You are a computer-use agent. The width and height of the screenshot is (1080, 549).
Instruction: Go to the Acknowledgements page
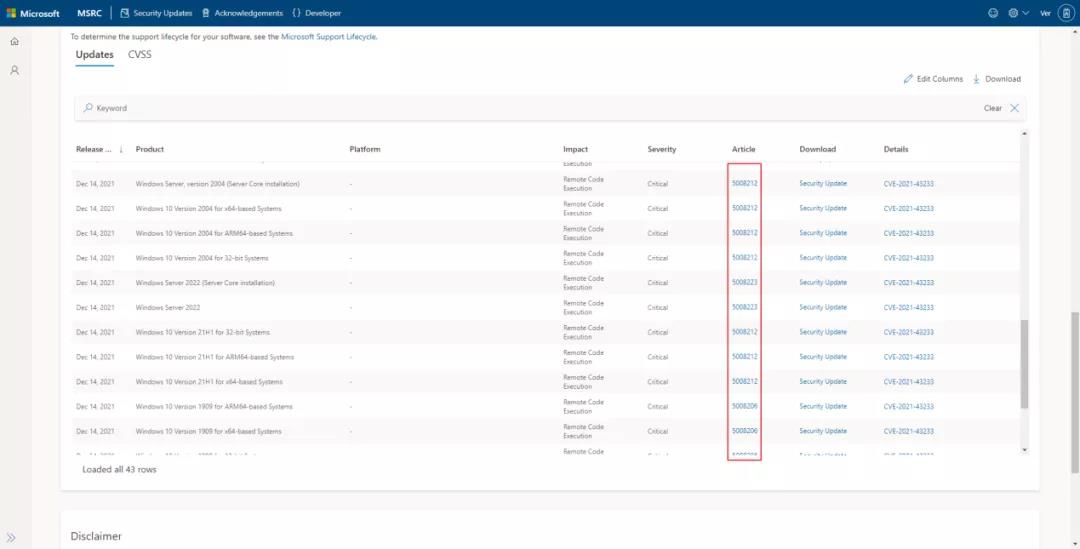(x=243, y=13)
